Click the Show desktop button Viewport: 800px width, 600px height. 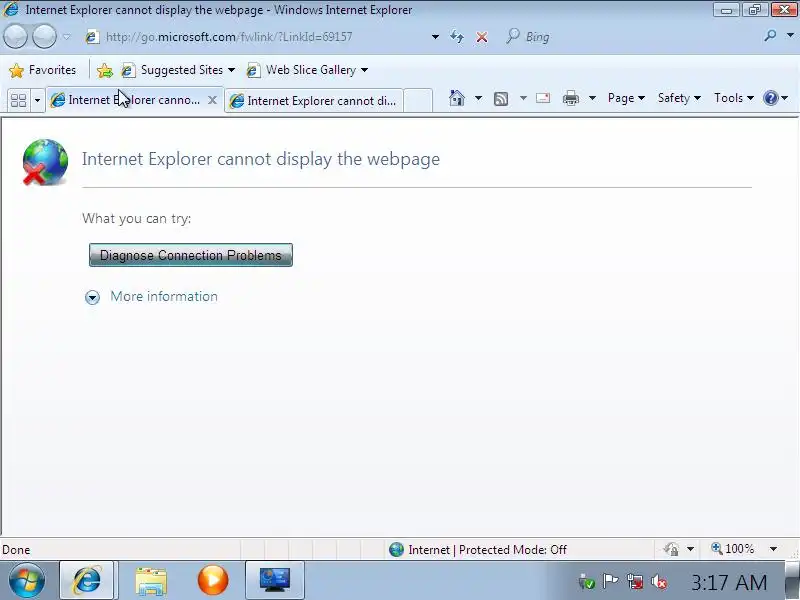click(x=793, y=580)
